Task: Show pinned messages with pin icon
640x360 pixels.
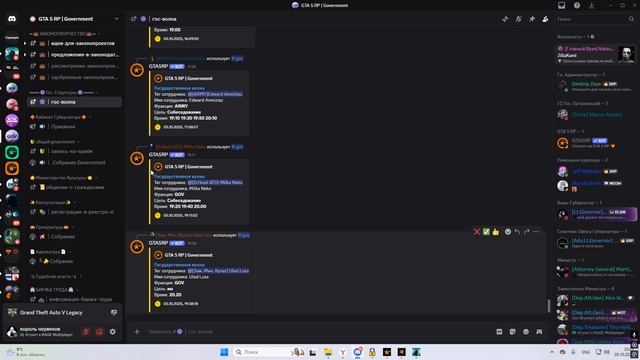Action: tap(532, 19)
